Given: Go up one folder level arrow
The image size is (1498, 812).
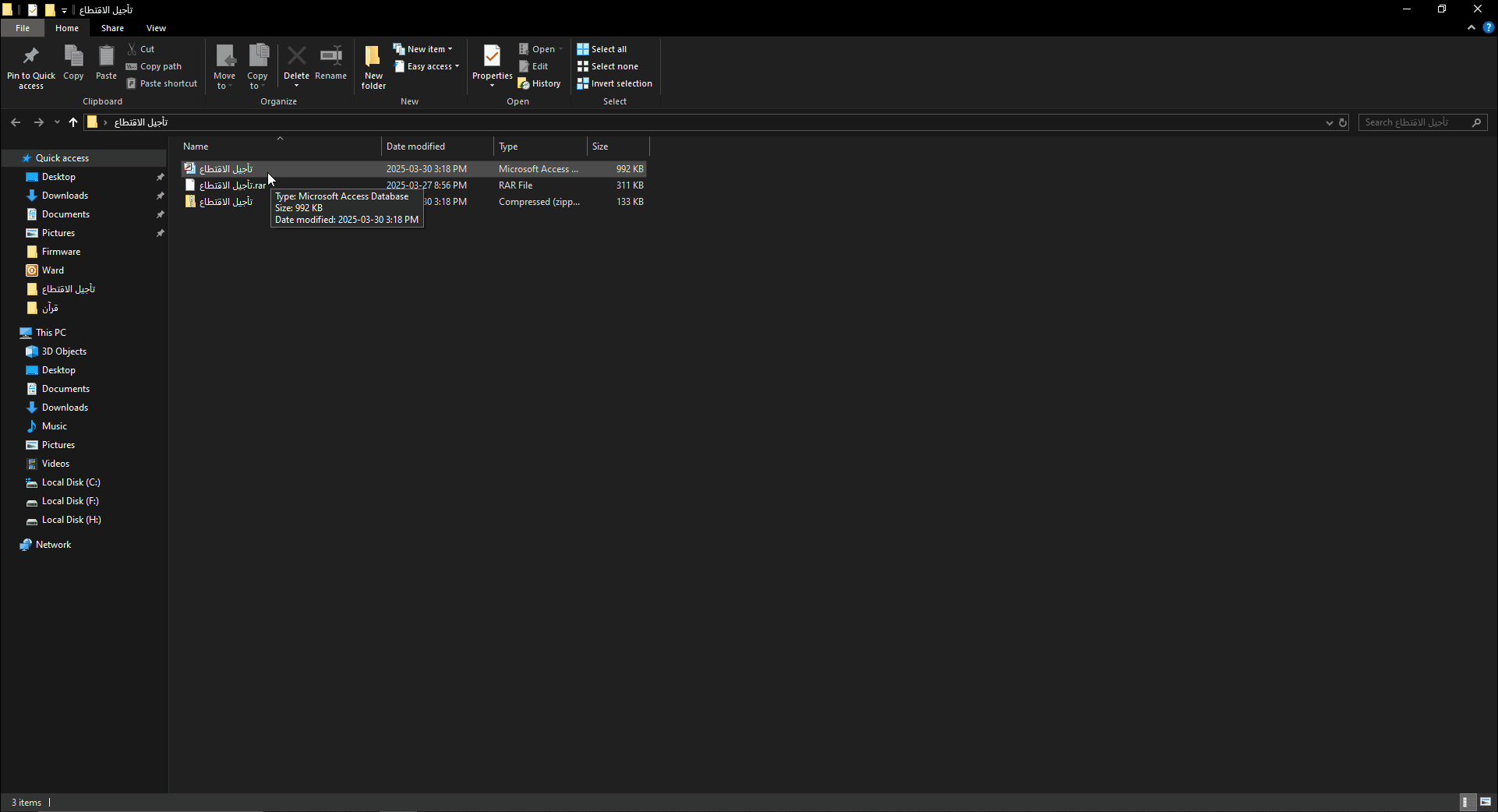Looking at the screenshot, I should [x=73, y=122].
